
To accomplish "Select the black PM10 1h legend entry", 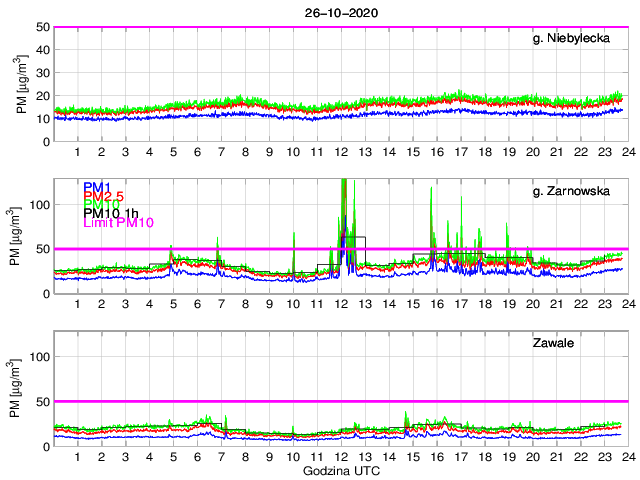I will pyautogui.click(x=114, y=217).
